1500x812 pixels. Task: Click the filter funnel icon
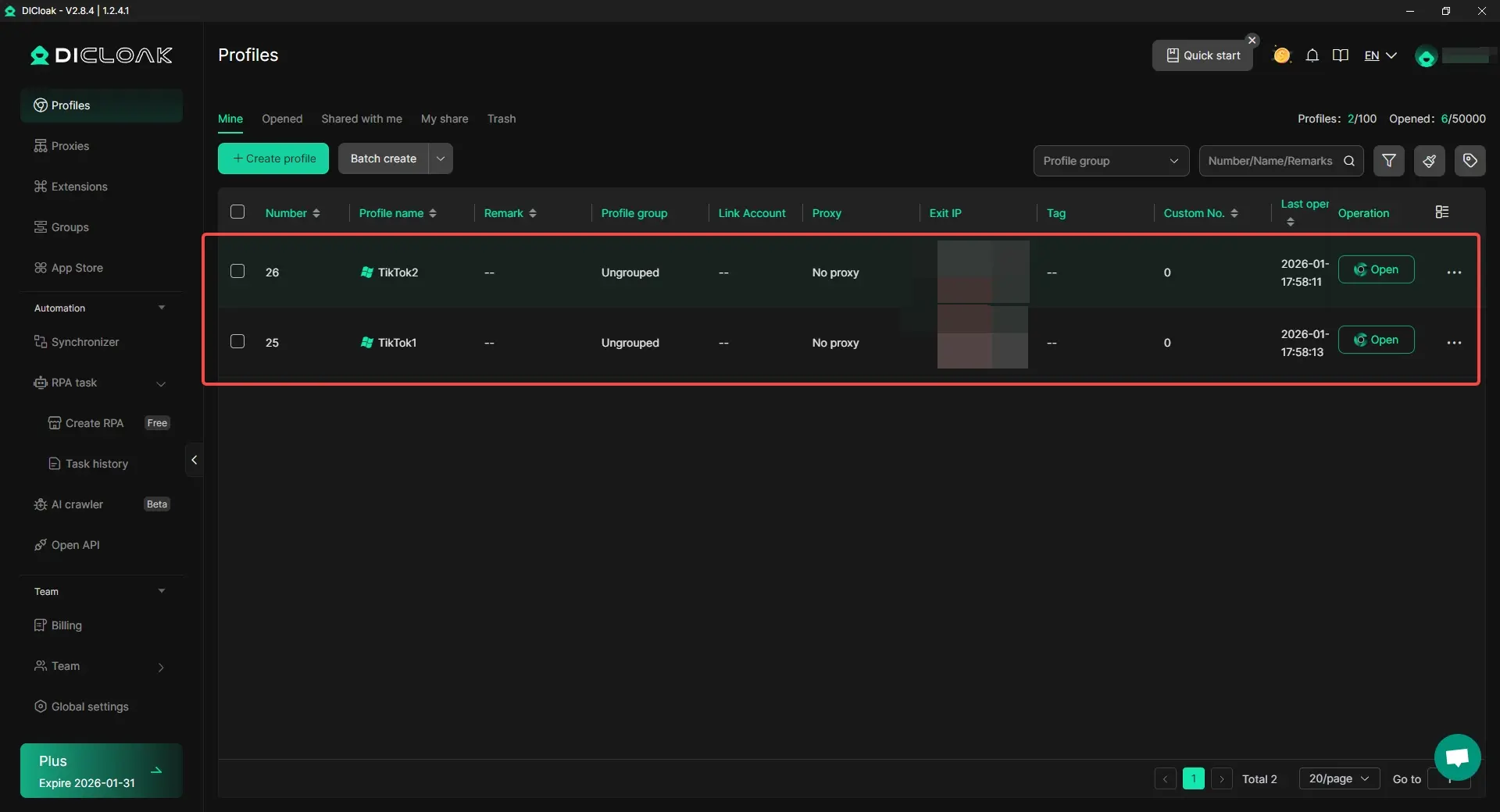(x=1389, y=161)
